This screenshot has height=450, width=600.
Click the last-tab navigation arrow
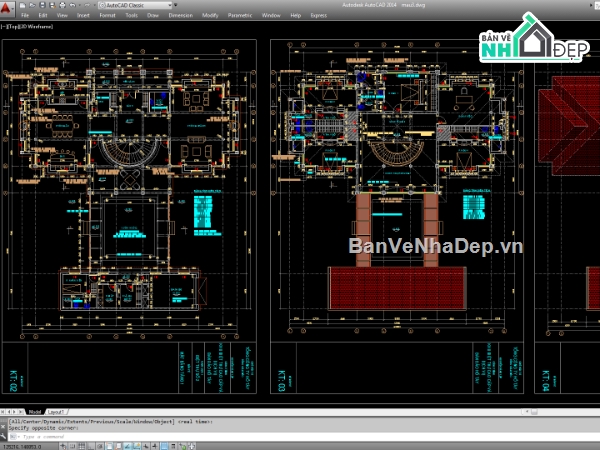pyautogui.click(x=20, y=412)
